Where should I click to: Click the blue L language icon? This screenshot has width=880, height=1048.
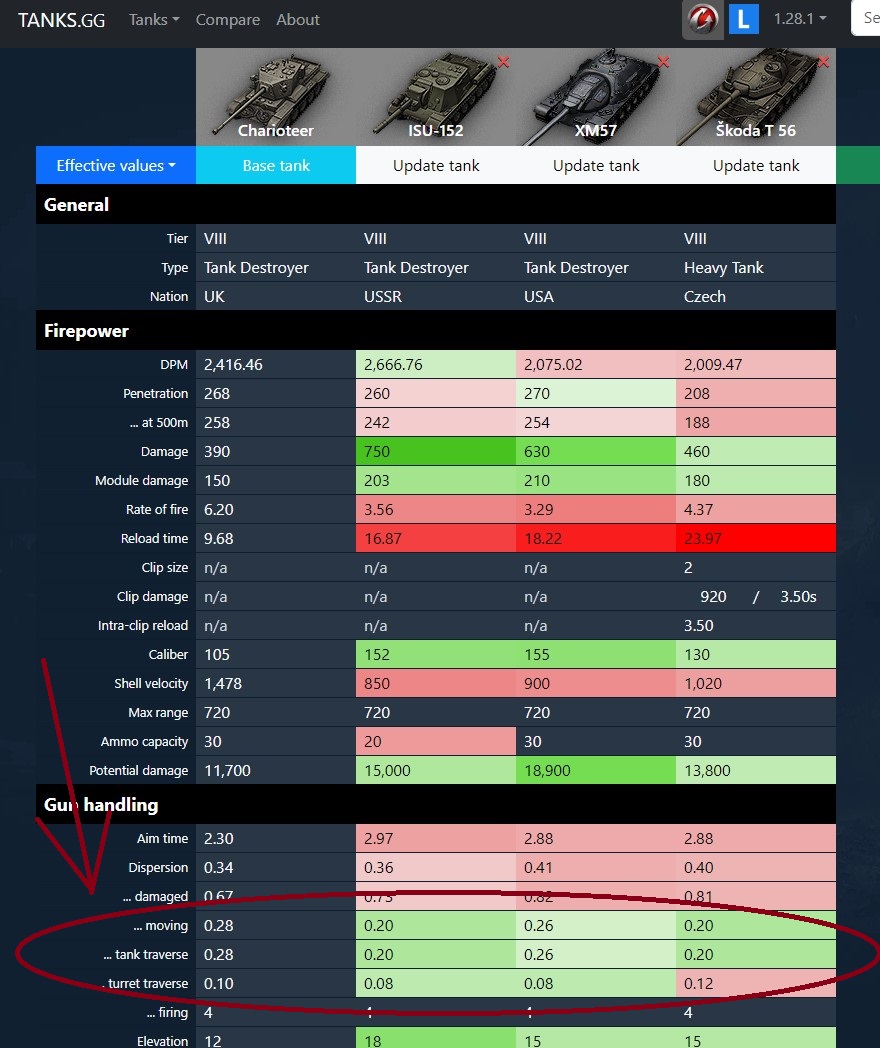(743, 19)
